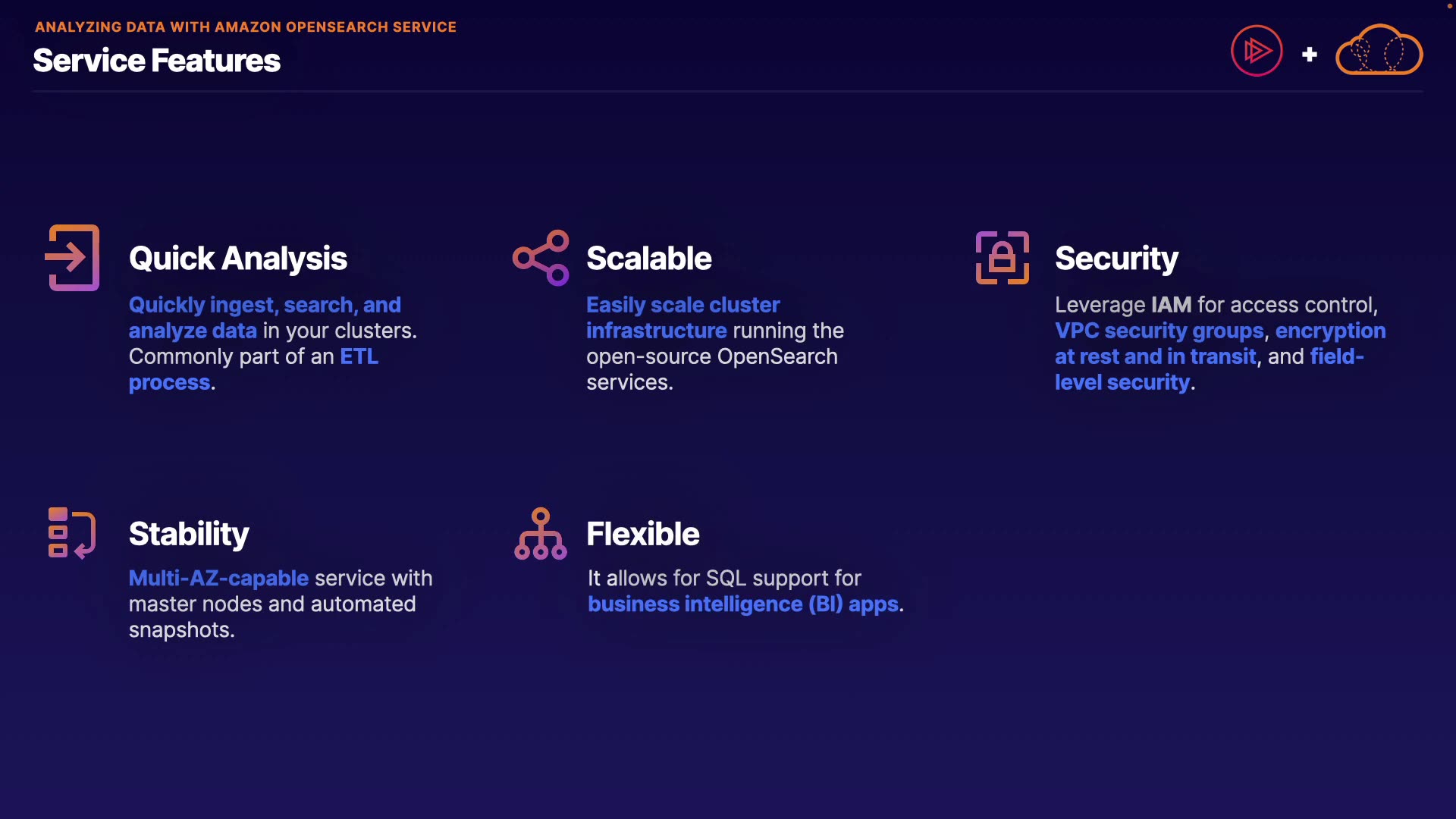The width and height of the screenshot is (1456, 819).
Task: Click the orange course title header text
Action: [x=246, y=27]
